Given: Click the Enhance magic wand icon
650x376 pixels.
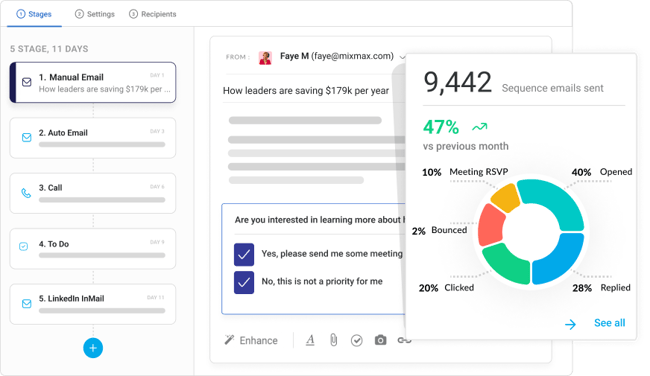Looking at the screenshot, I should coord(229,340).
